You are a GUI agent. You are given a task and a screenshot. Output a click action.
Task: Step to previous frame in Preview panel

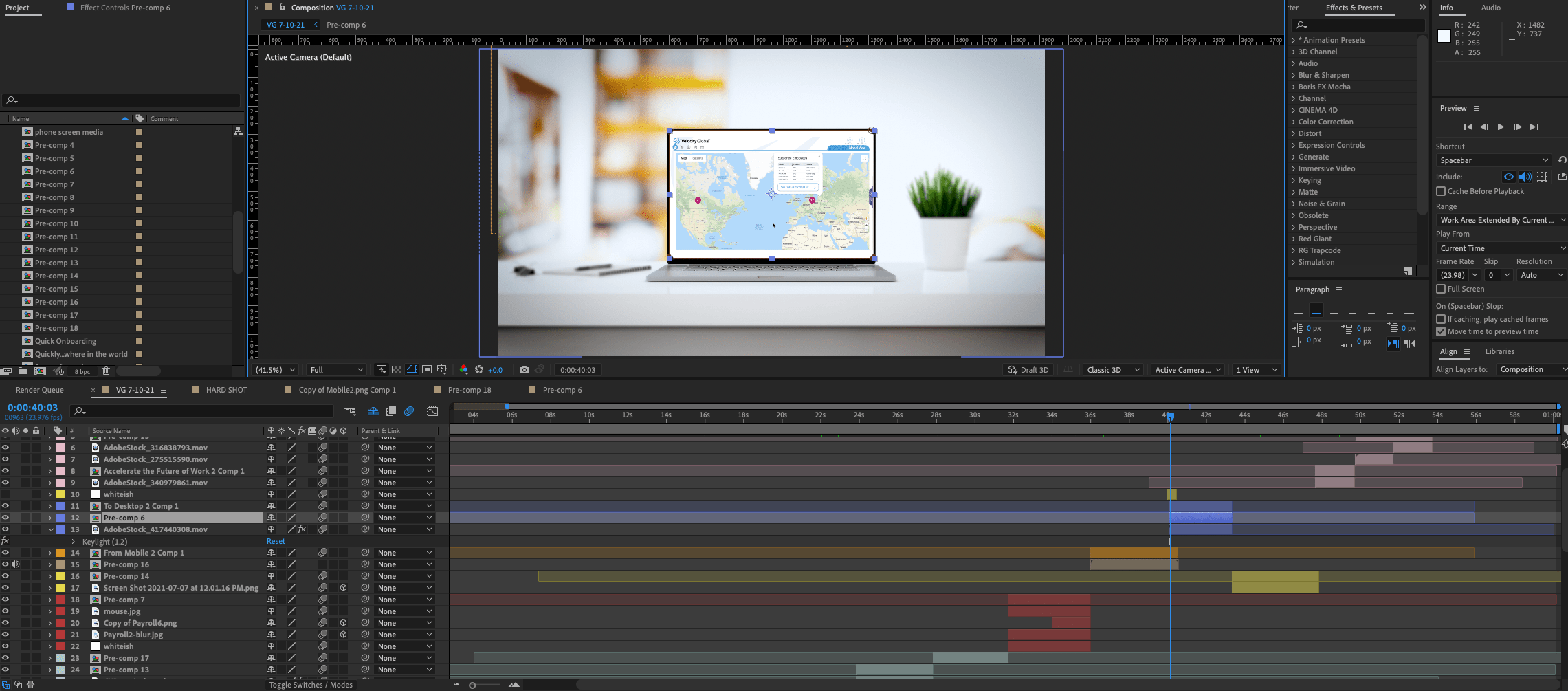[x=1484, y=127]
